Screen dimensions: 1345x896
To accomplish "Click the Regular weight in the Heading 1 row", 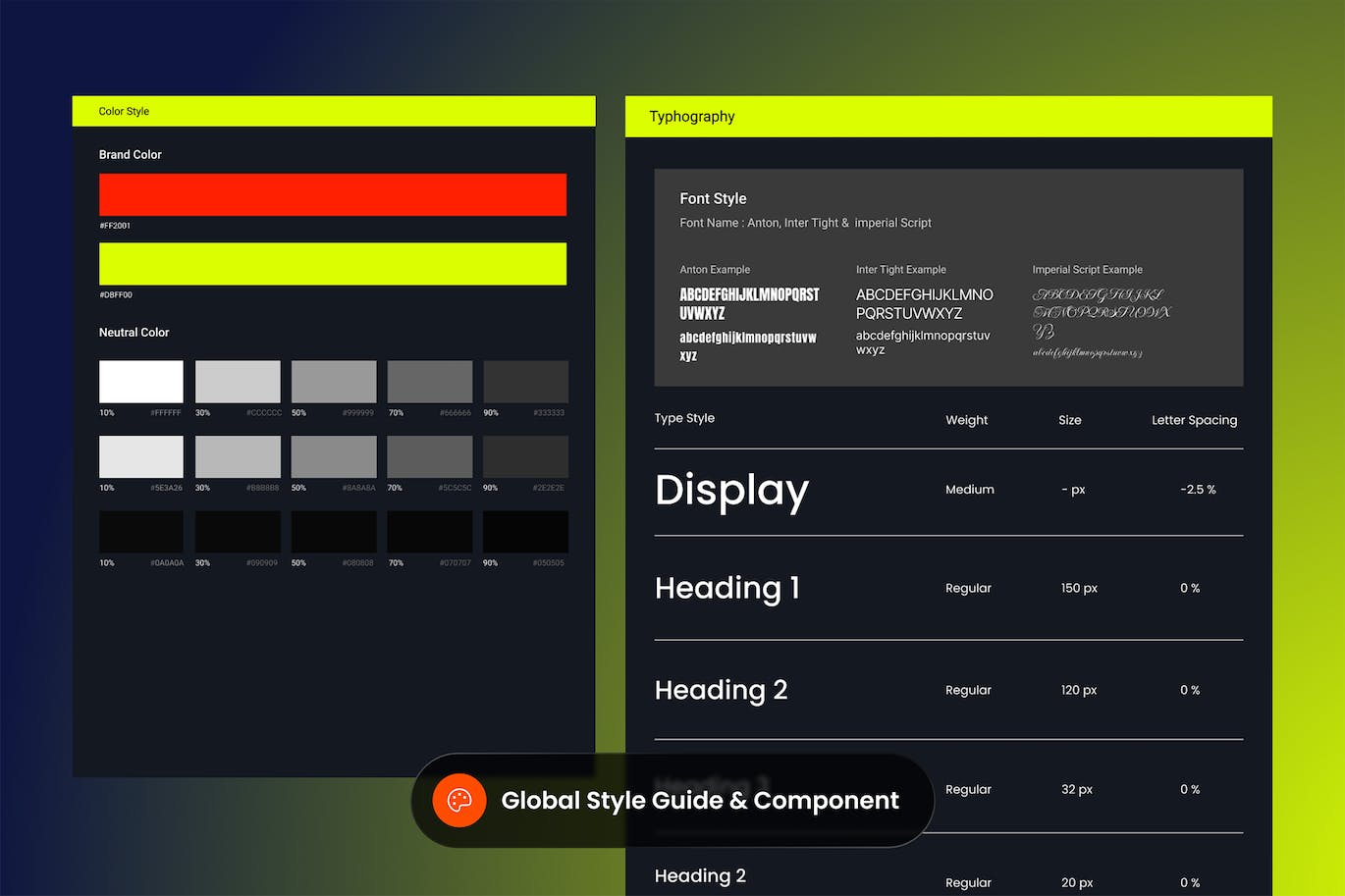I will [968, 588].
